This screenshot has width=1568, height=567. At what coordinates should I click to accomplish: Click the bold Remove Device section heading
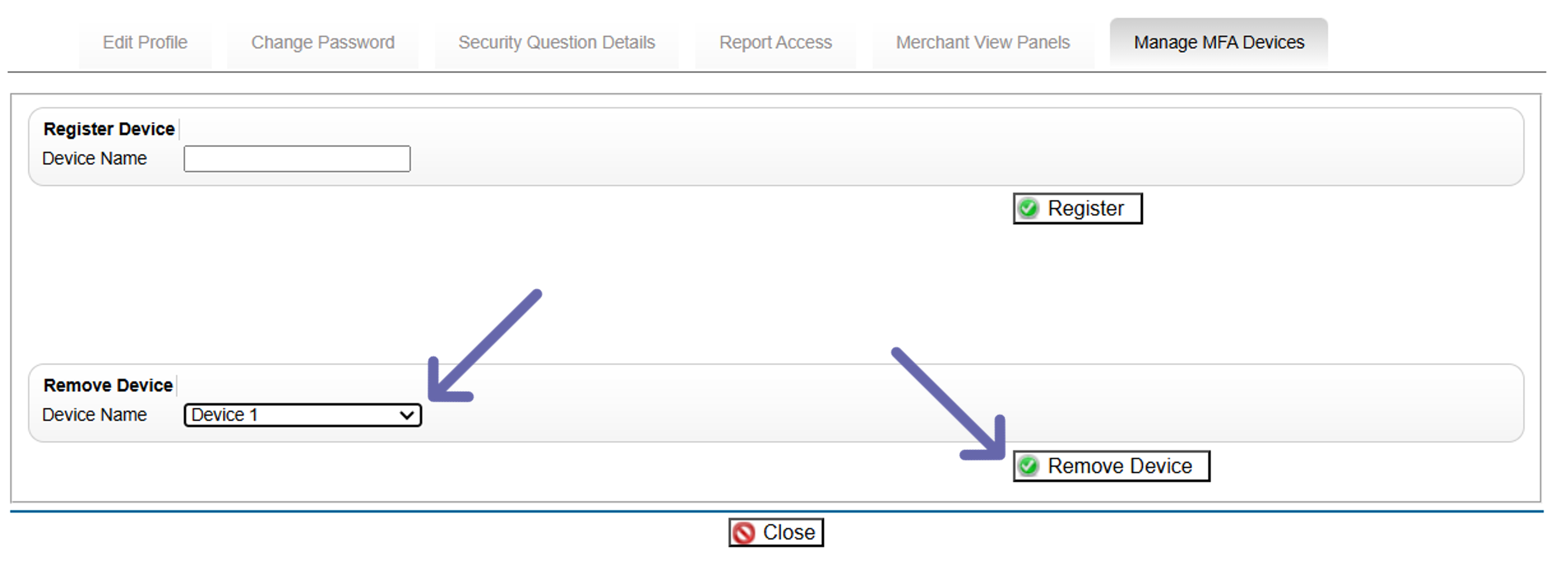108,385
